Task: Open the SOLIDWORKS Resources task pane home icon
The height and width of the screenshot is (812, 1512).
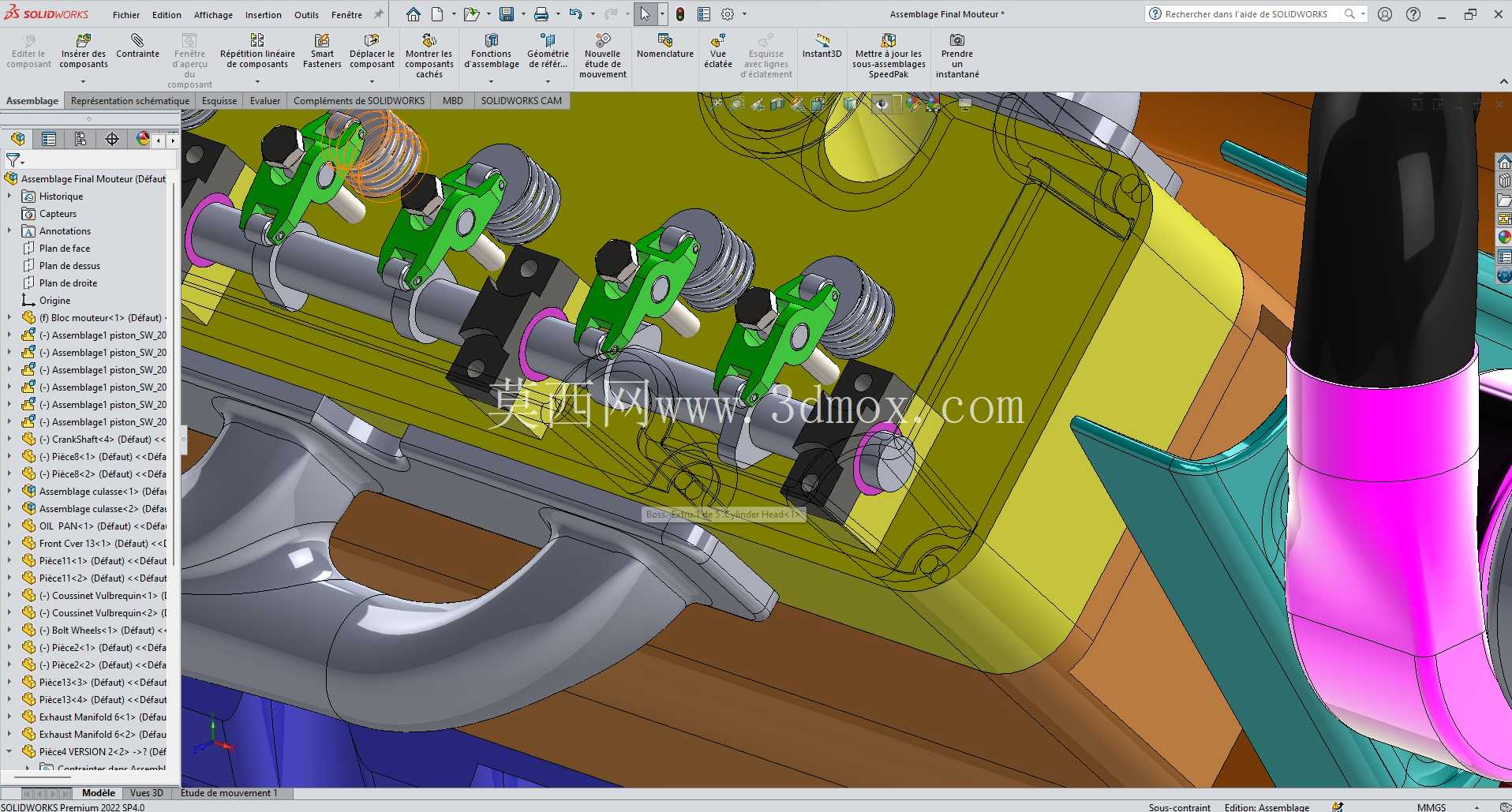Action: click(x=1504, y=163)
